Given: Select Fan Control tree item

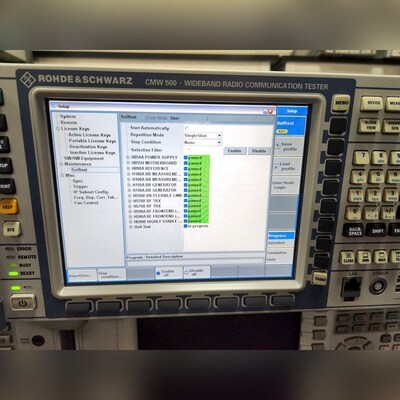Looking at the screenshot, I should coord(86,202).
